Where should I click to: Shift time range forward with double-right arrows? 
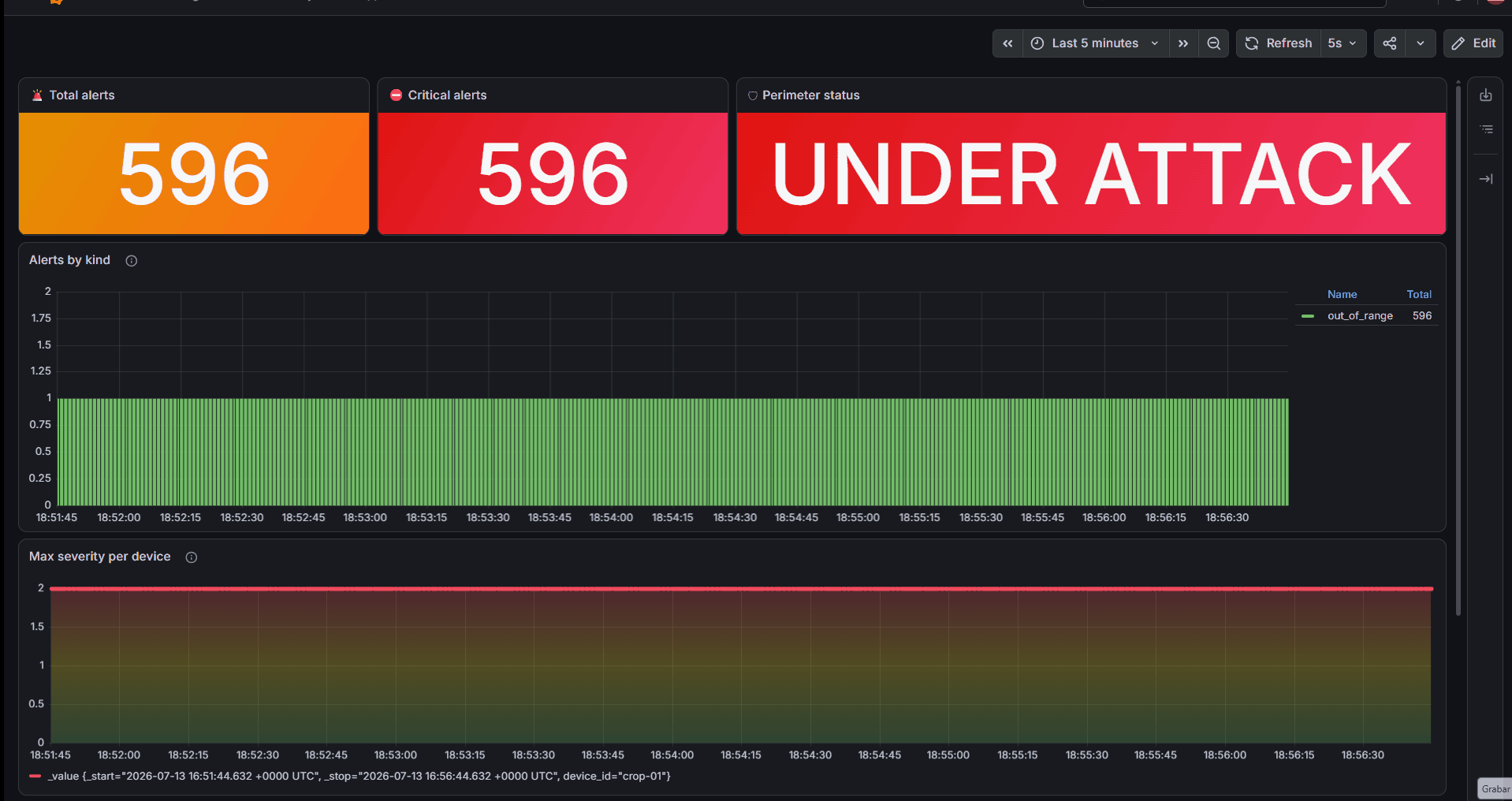coord(1183,43)
